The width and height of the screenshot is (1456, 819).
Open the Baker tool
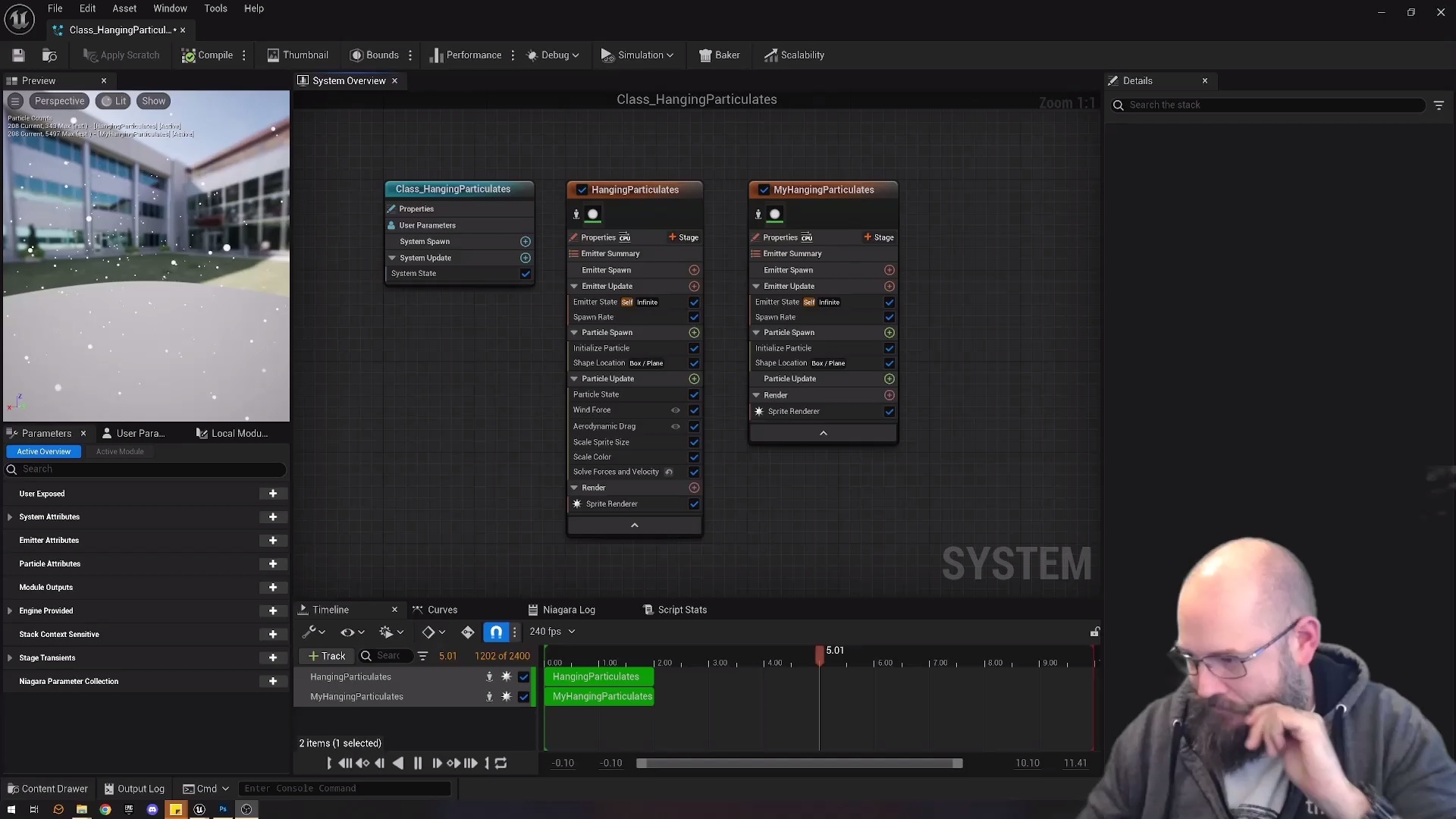click(719, 55)
